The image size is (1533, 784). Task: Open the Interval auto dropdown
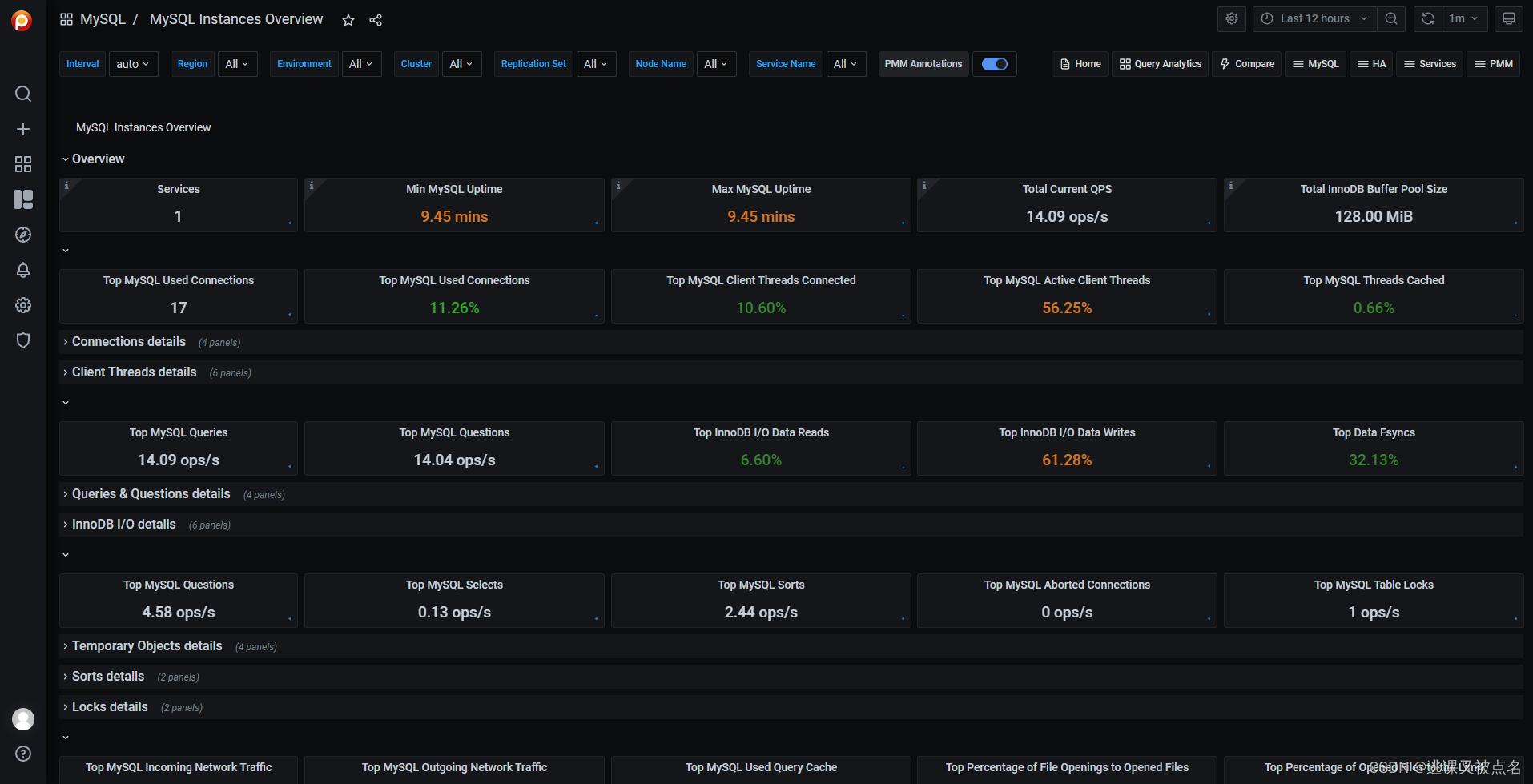click(x=133, y=64)
